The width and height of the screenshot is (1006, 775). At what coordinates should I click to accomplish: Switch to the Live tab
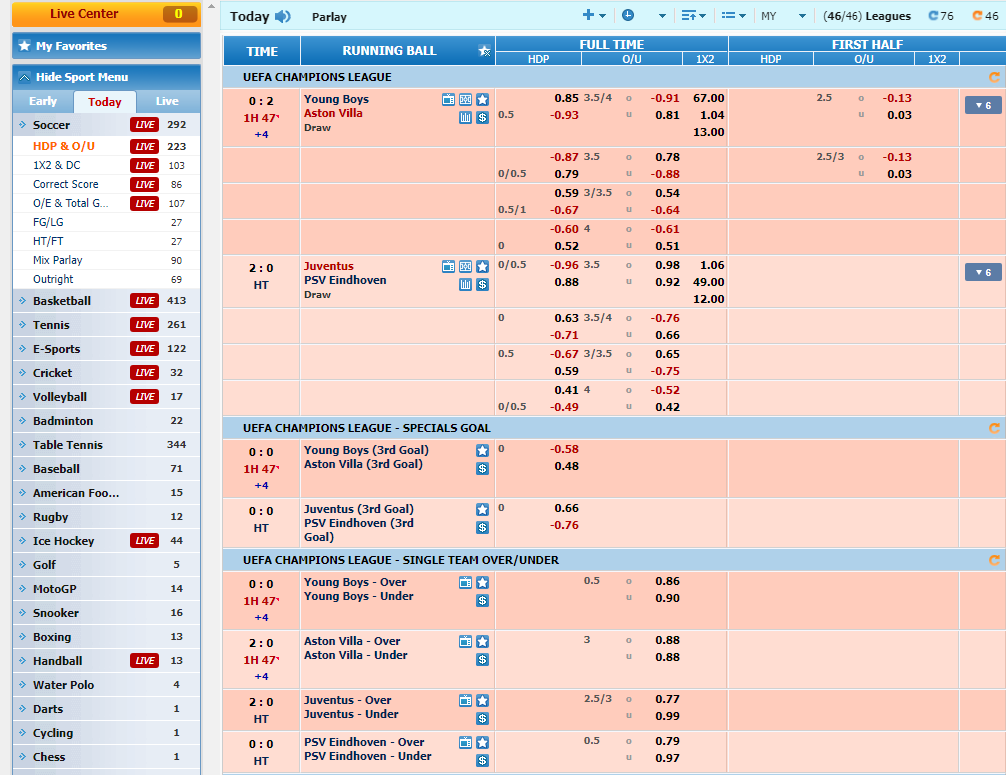167,101
